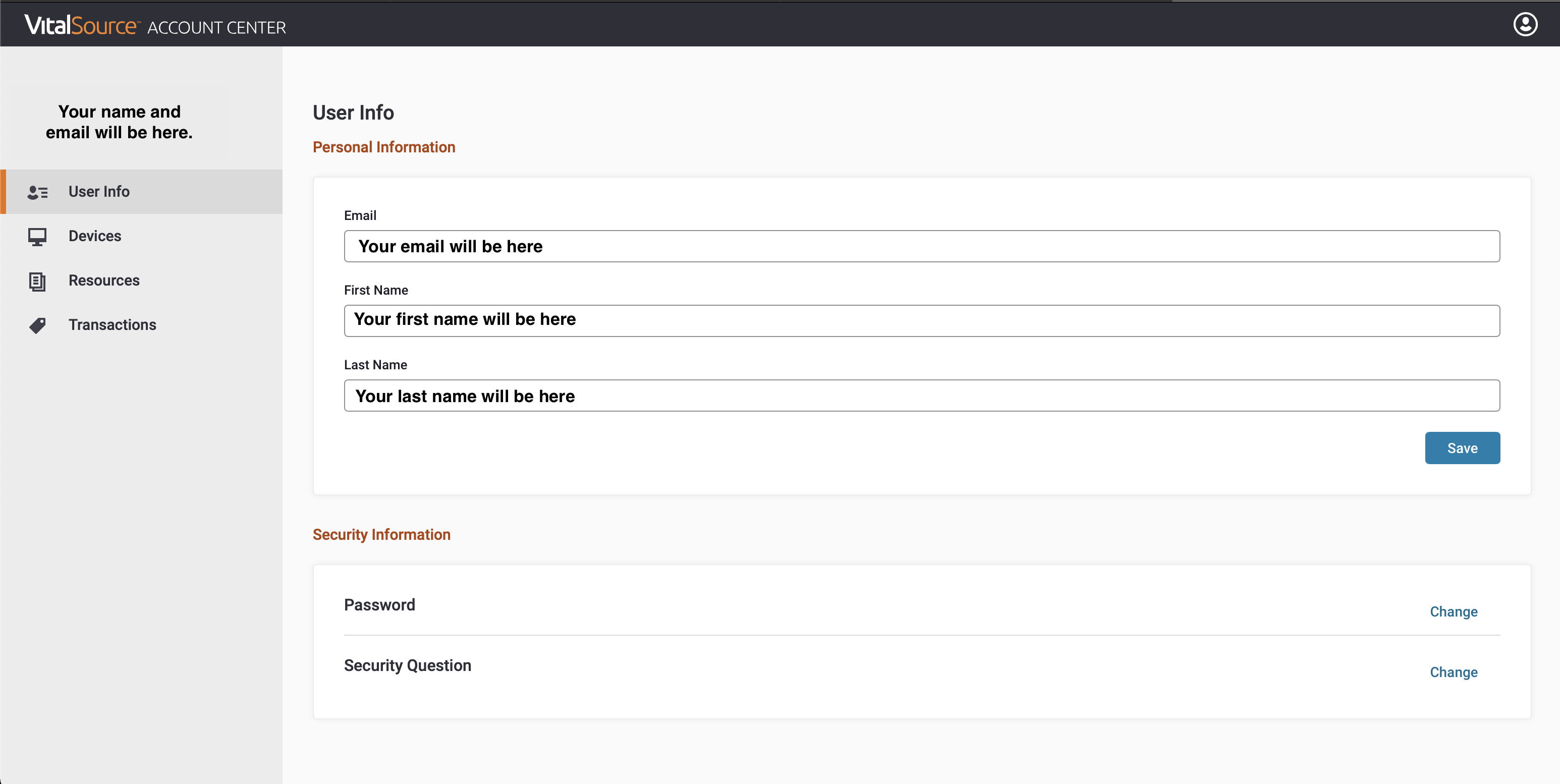This screenshot has width=1560, height=784.
Task: Click the VitalSource logo
Action: pos(82,25)
